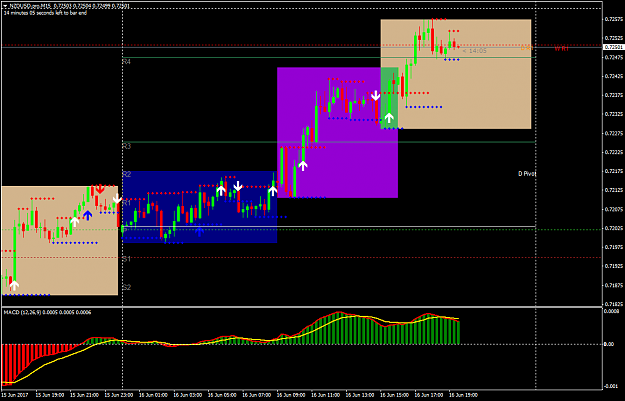Image resolution: width=625 pixels, height=401 pixels.
Task: Click the 16 Jun 07:00 time label
Action: (x=256, y=395)
